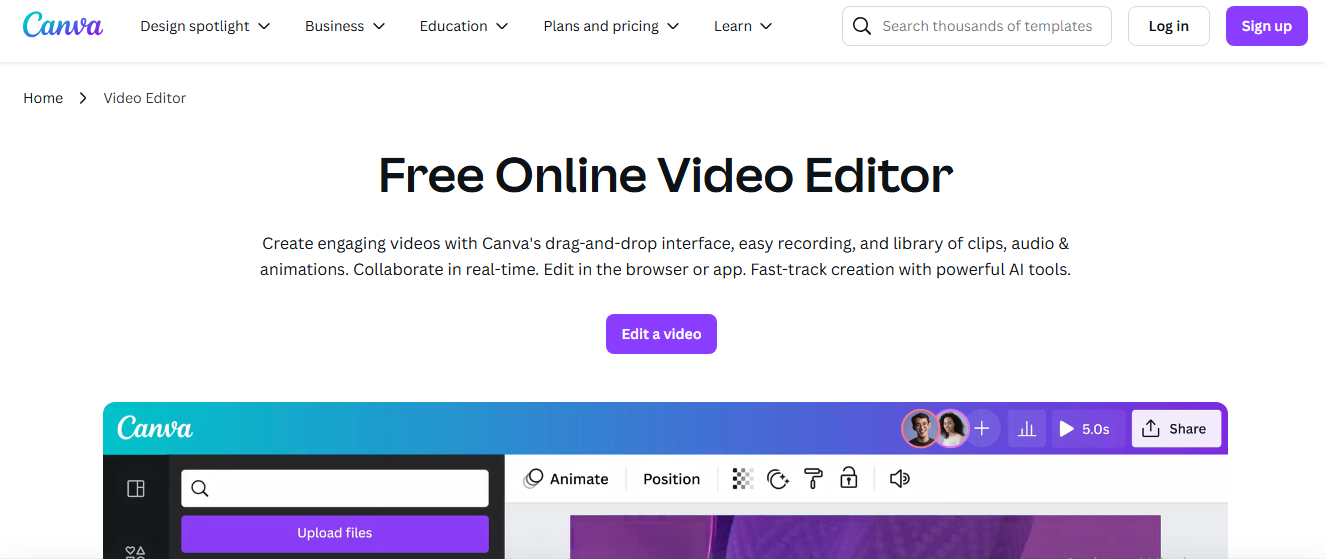1325x559 pixels.
Task: Click the Log in button
Action: click(x=1168, y=26)
